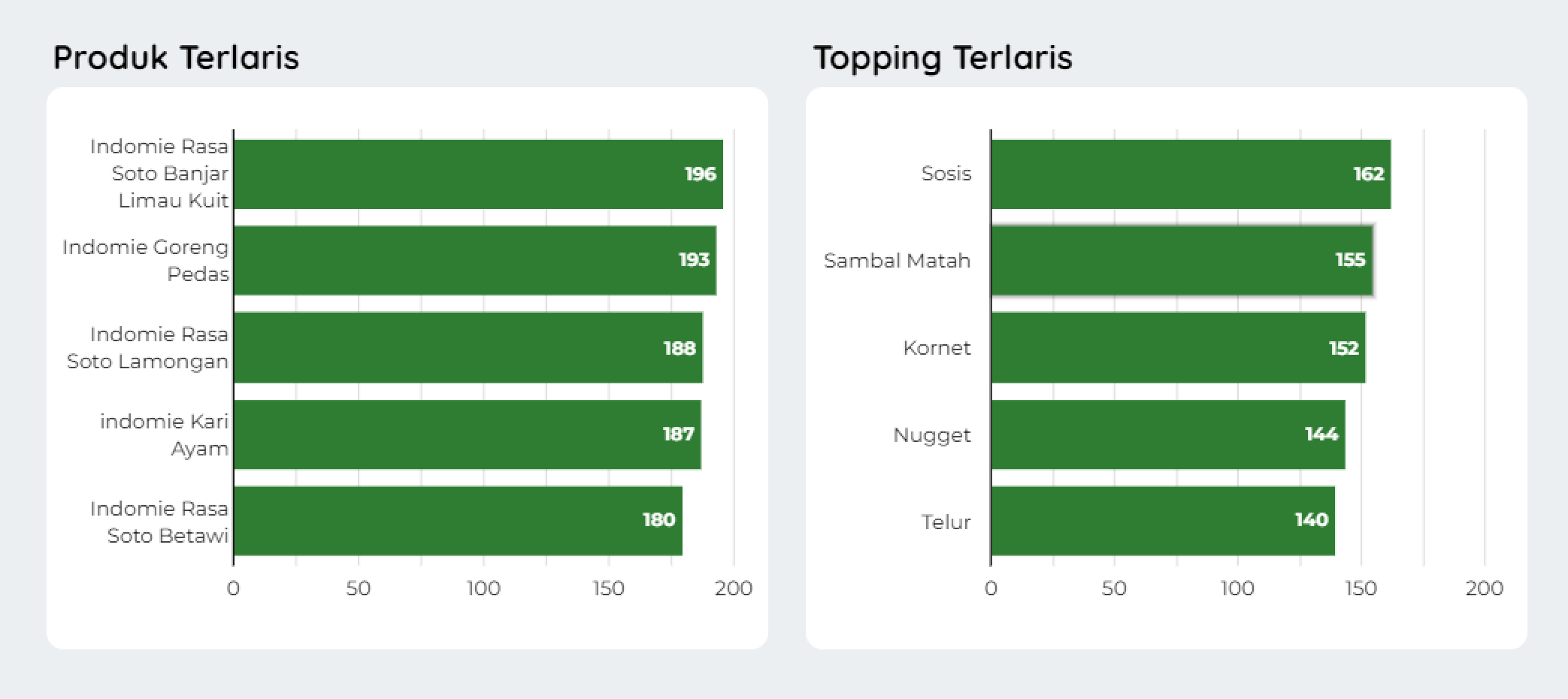Select the Kornet topping bar
Screen dimensions: 1568x699
click(1178, 347)
